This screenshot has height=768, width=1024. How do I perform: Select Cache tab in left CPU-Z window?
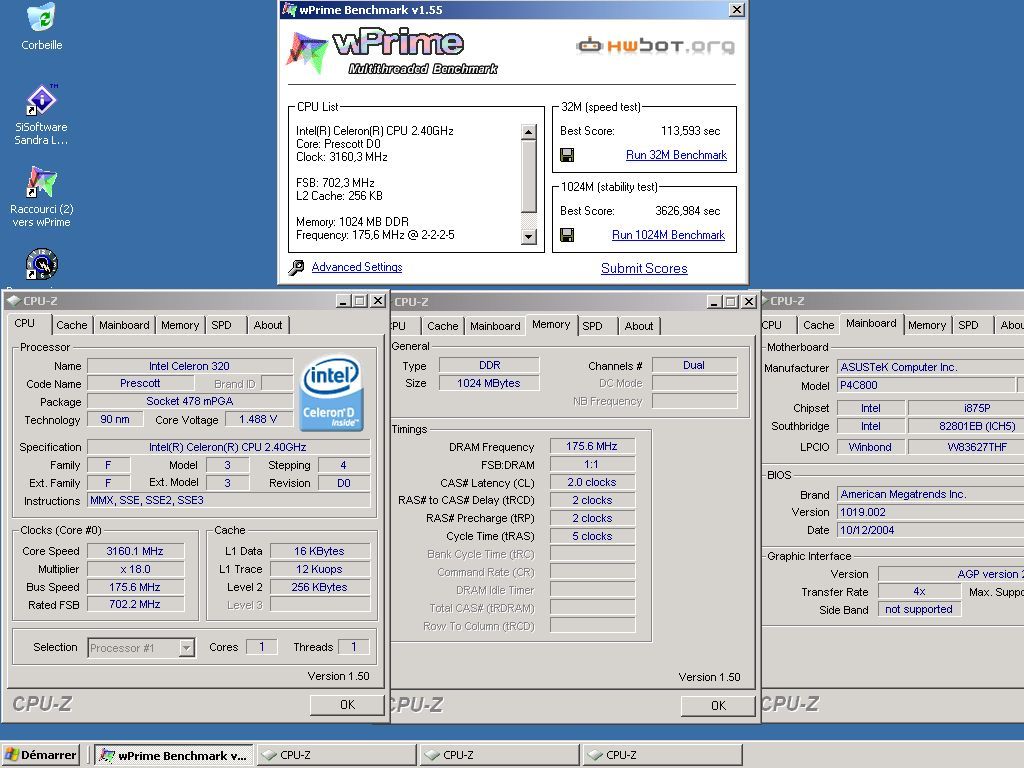[x=71, y=325]
